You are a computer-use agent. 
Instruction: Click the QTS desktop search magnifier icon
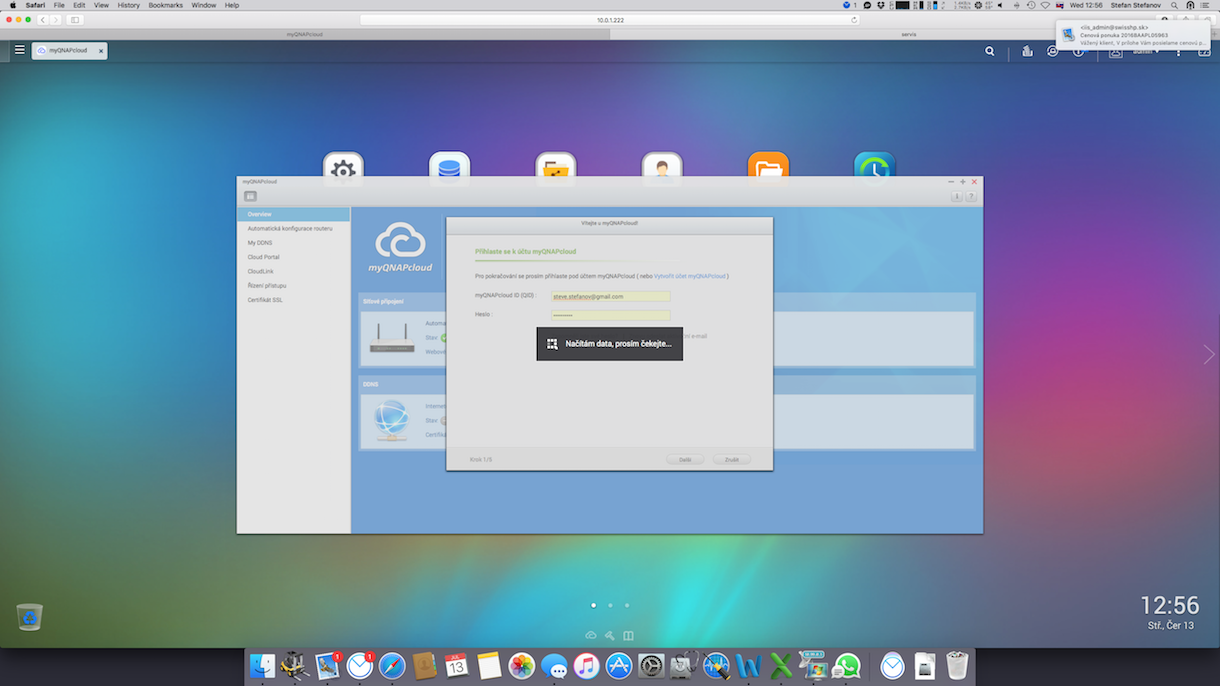click(x=990, y=51)
